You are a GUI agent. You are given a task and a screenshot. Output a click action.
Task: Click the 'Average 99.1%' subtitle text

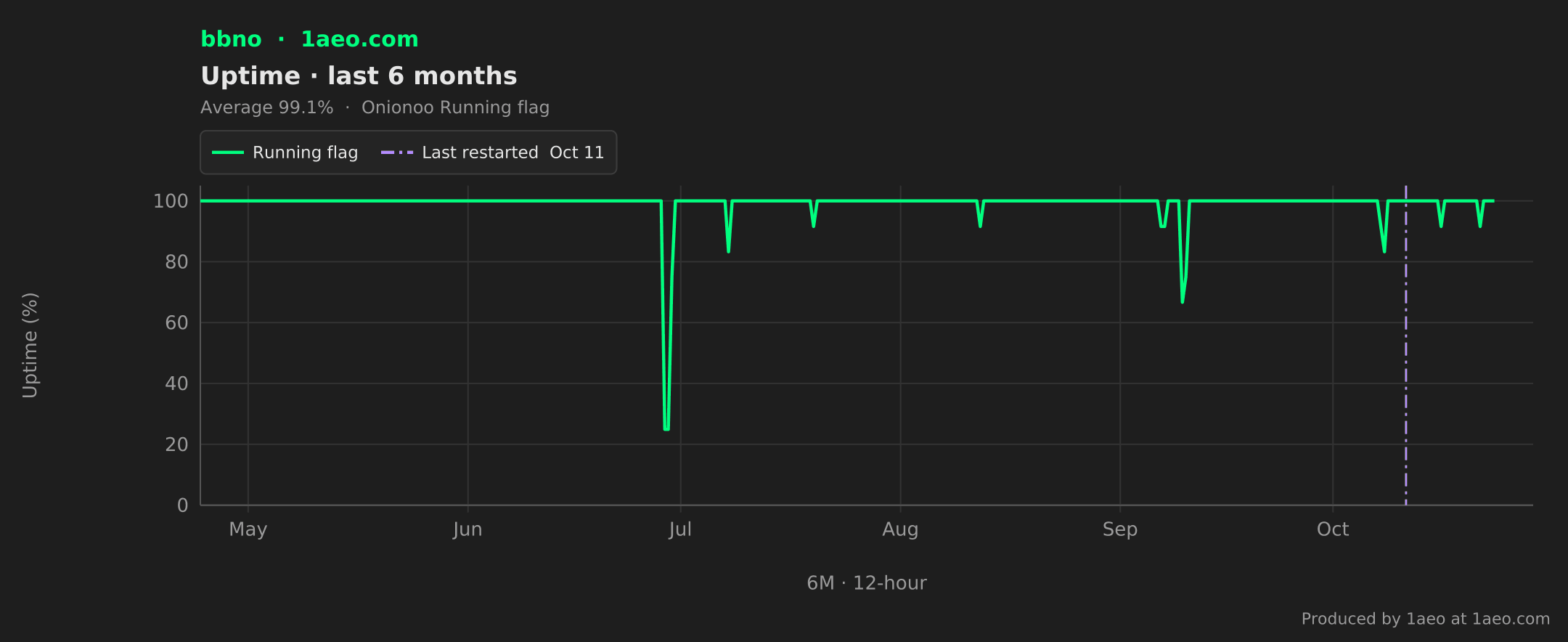[266, 107]
